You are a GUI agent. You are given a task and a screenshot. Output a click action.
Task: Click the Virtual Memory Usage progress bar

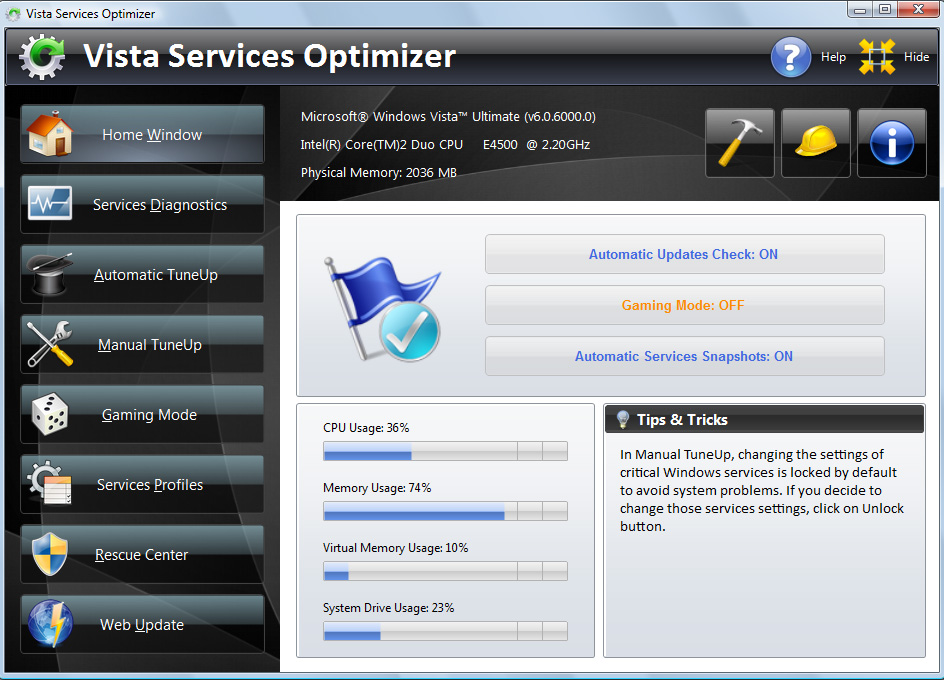(x=446, y=571)
